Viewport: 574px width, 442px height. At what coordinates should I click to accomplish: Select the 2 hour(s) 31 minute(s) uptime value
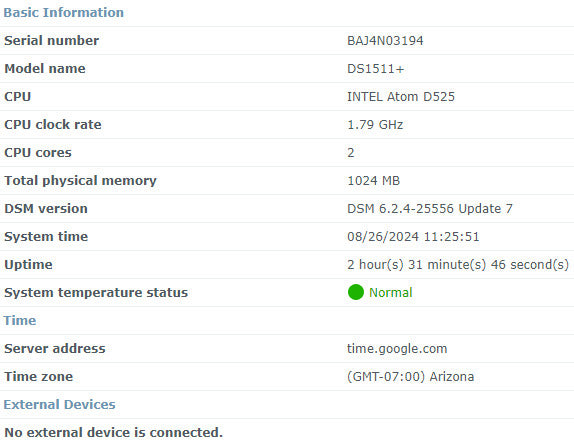coord(458,264)
